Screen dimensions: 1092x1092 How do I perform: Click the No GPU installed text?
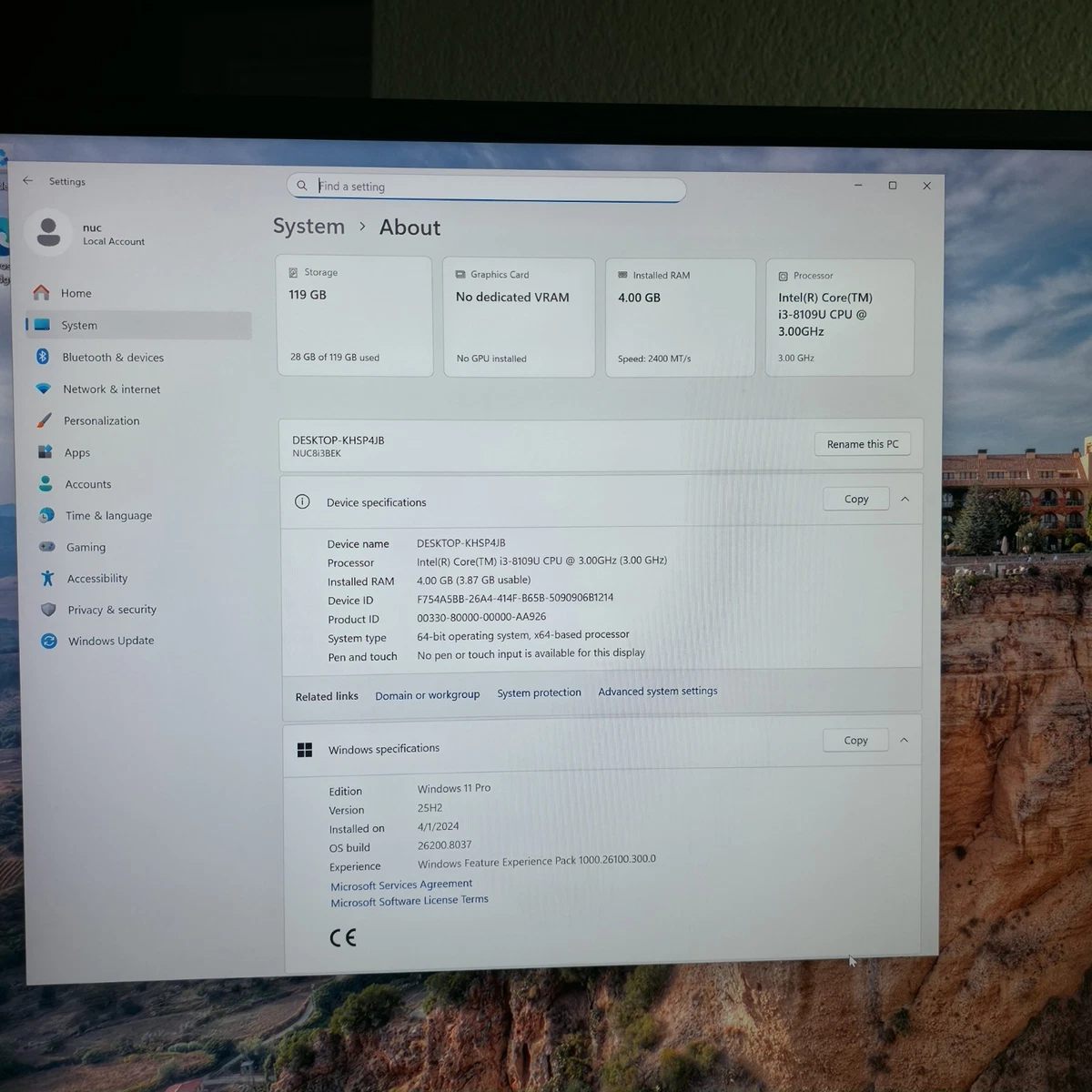click(491, 359)
